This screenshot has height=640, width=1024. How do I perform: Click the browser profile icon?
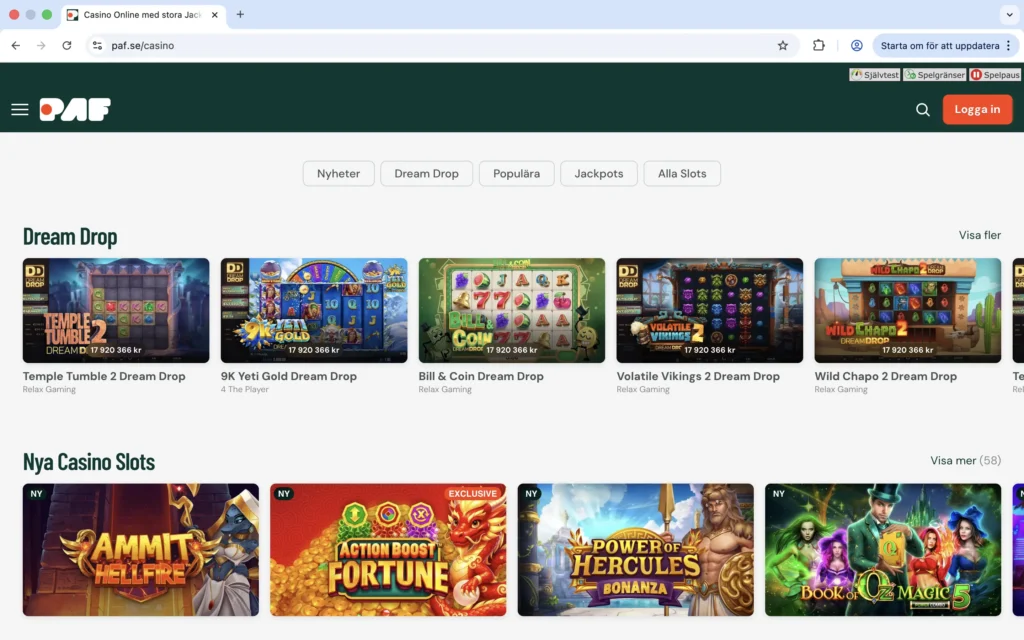click(857, 45)
